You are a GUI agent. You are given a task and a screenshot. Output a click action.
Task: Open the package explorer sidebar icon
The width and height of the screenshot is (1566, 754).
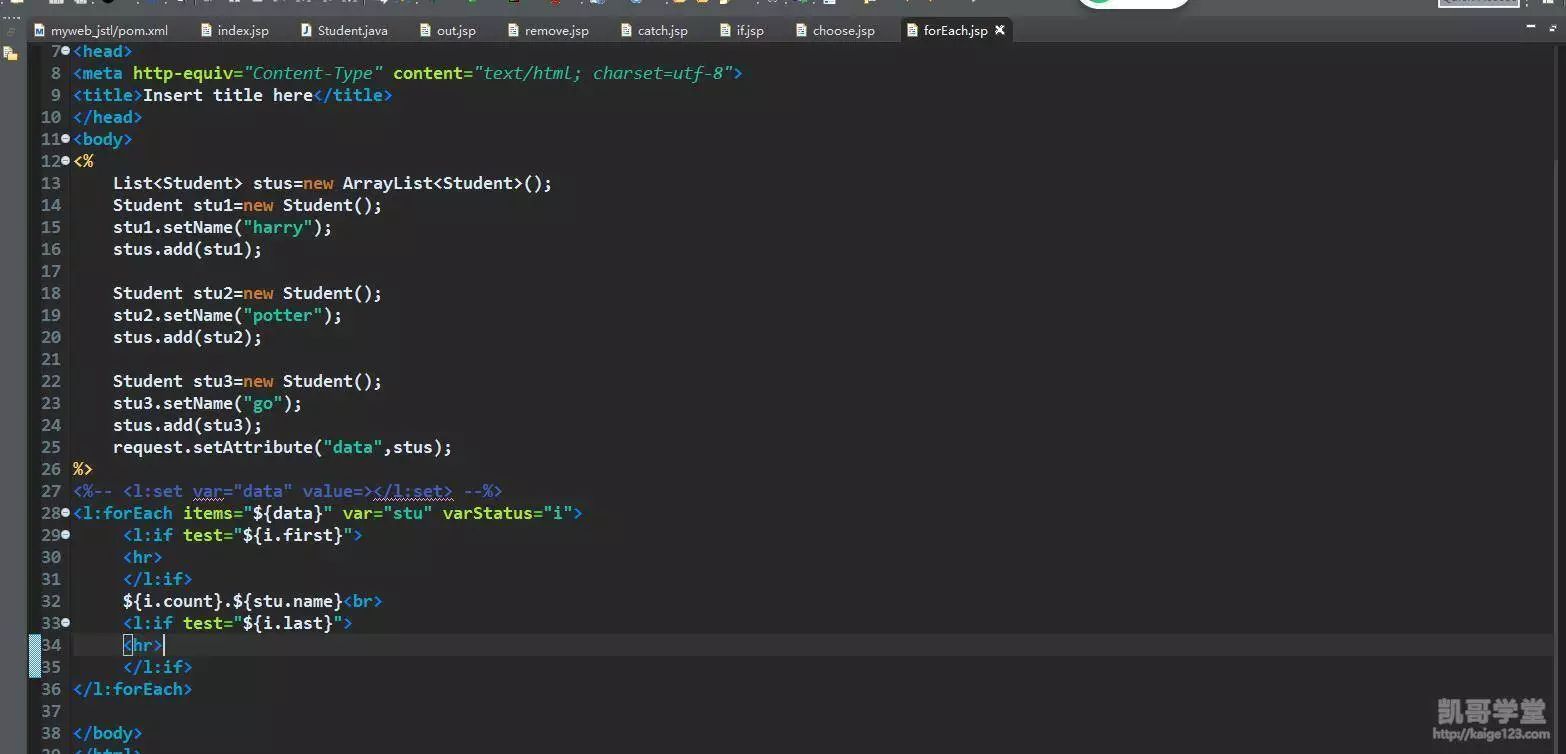click(x=10, y=54)
